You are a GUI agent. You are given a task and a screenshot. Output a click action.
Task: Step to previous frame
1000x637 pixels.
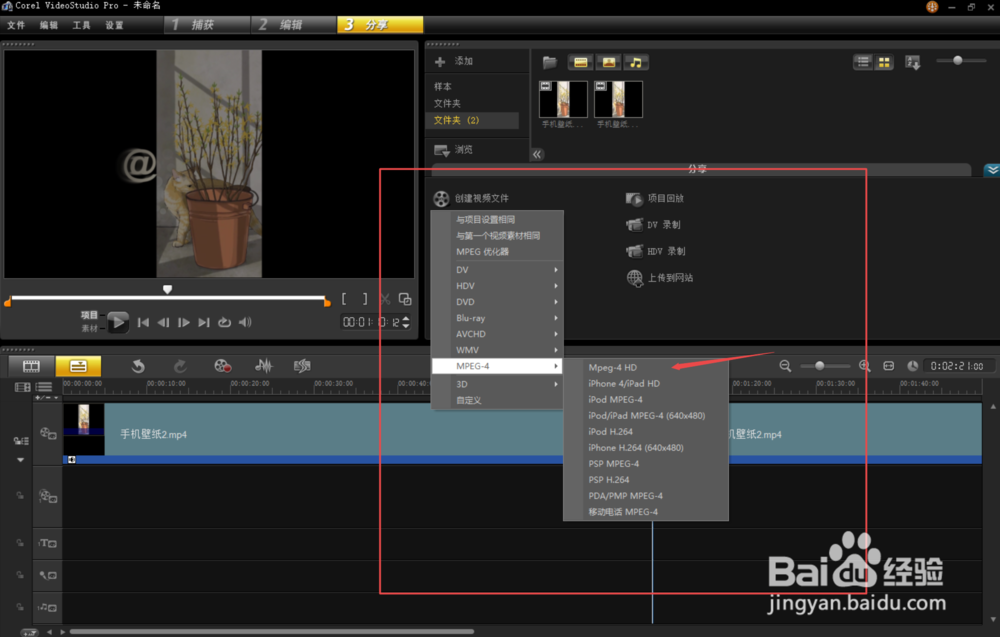[163, 323]
